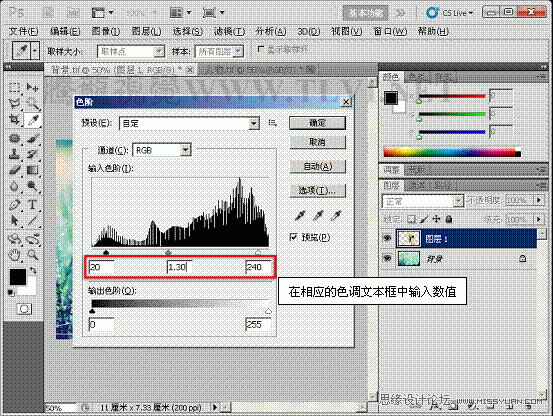This screenshot has width=553, height=416.
Task: Select the History Brush tool
Action: [32, 154]
